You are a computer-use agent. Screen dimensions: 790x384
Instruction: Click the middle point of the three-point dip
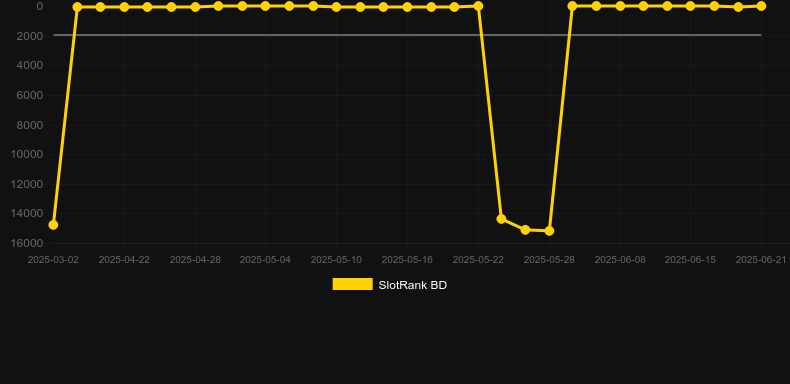tap(525, 230)
